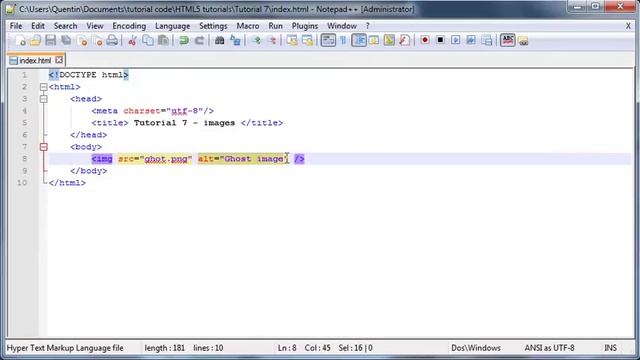
Task: Click "ANSI as UTF-8" encoding status
Action: click(x=549, y=348)
